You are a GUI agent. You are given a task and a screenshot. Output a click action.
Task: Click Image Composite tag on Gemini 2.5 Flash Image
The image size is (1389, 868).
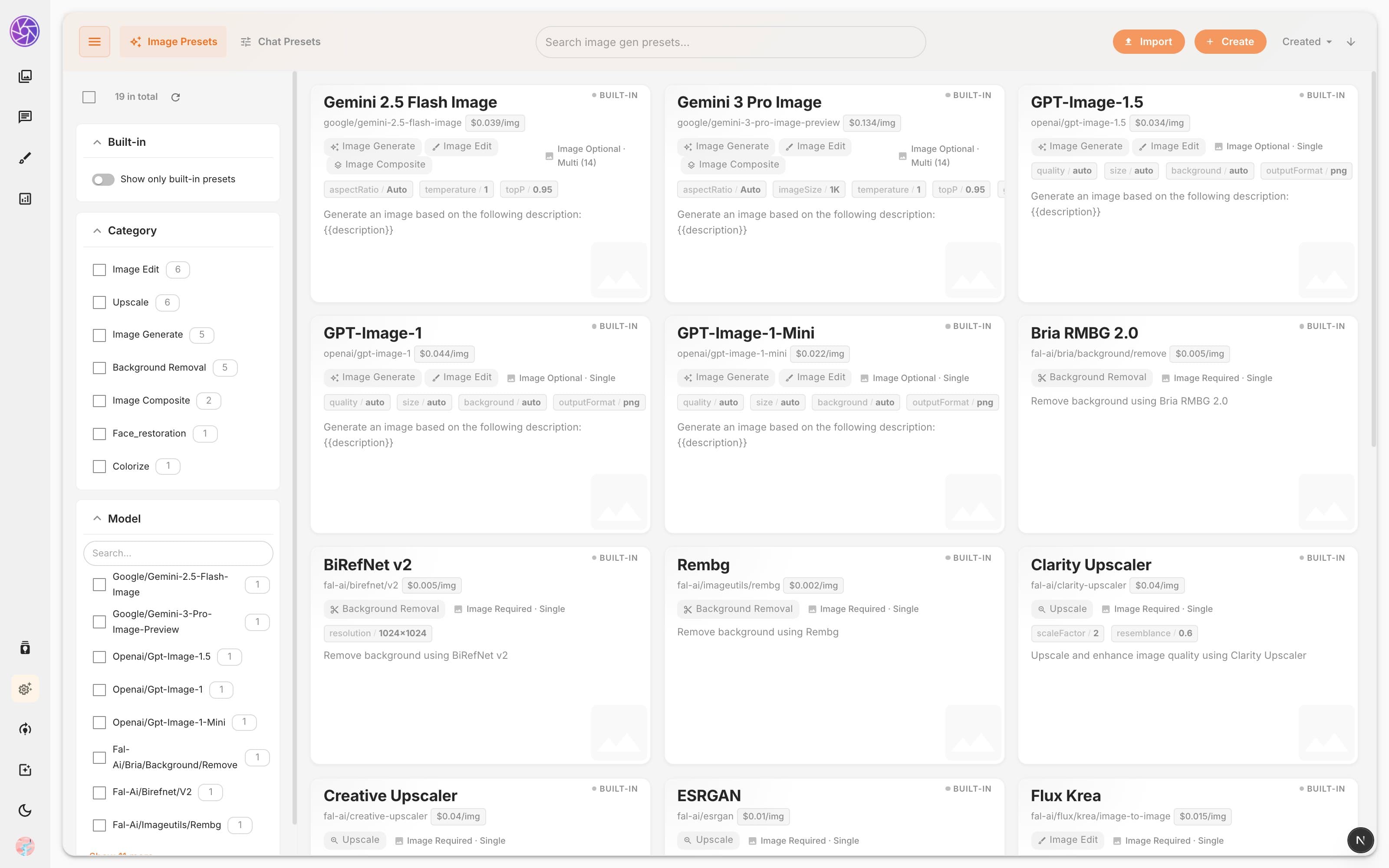379,165
